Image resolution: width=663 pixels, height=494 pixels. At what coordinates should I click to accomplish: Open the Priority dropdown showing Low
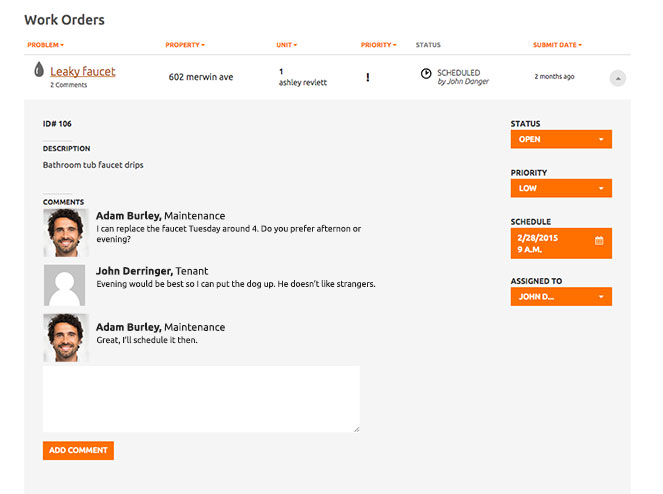coord(560,188)
